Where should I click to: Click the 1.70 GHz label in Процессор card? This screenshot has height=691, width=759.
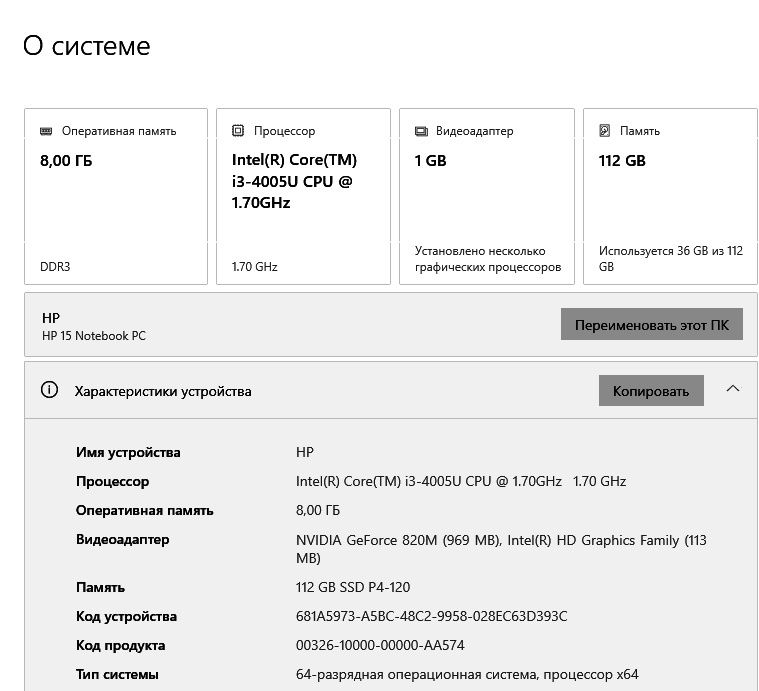coord(255,267)
